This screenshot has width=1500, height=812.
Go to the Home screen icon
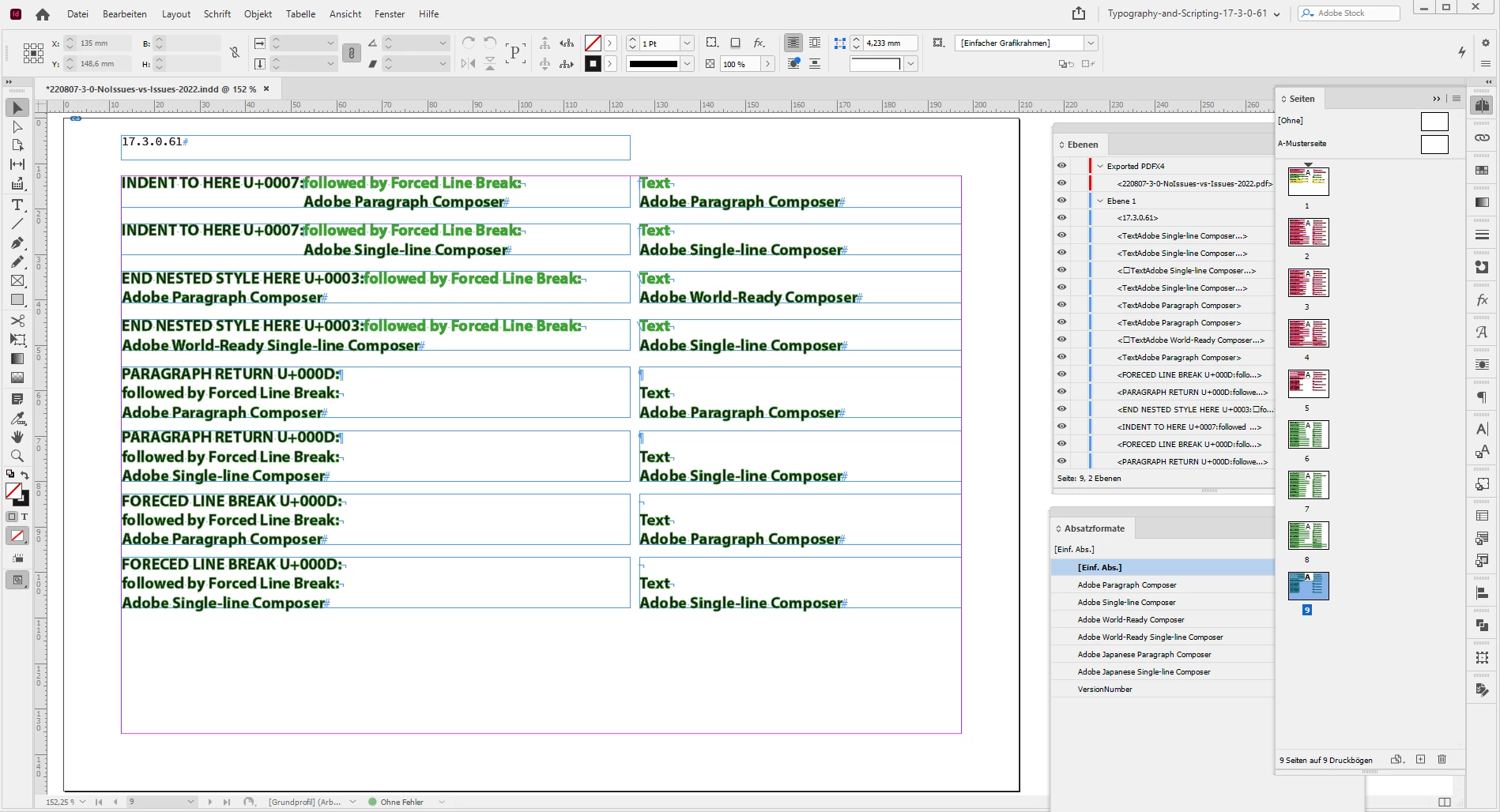click(x=43, y=14)
